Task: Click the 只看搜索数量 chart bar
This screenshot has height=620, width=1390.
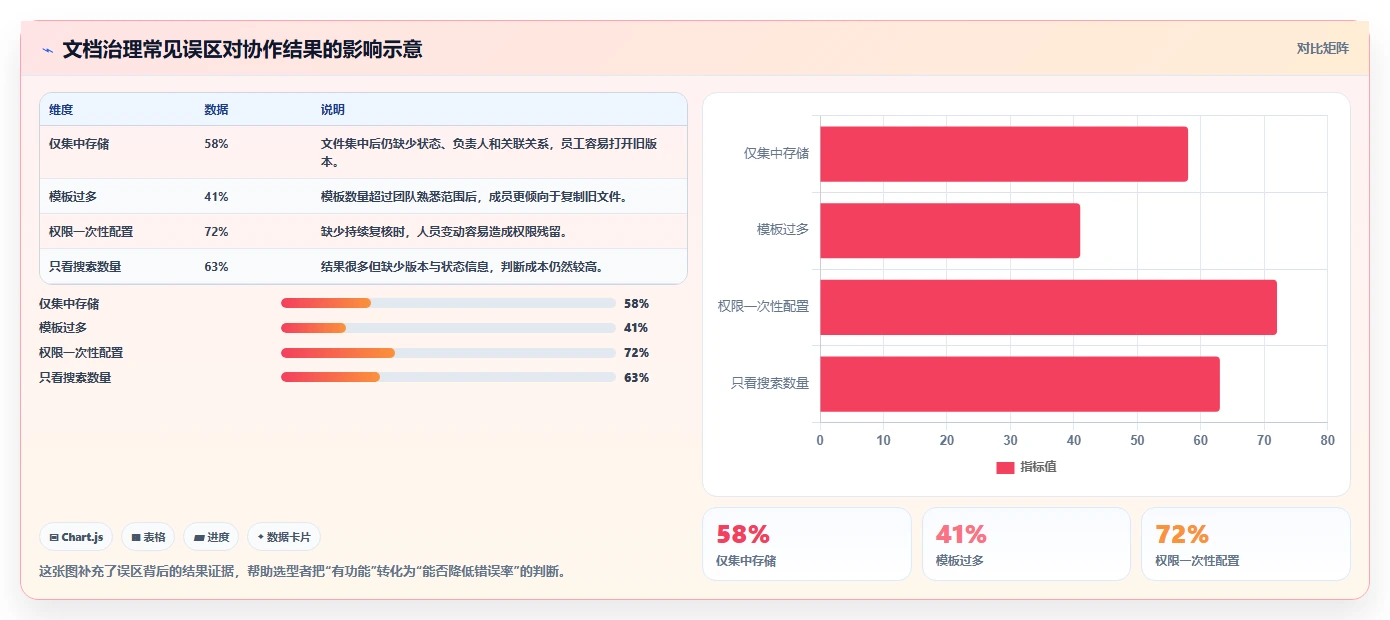Action: [x=1020, y=383]
